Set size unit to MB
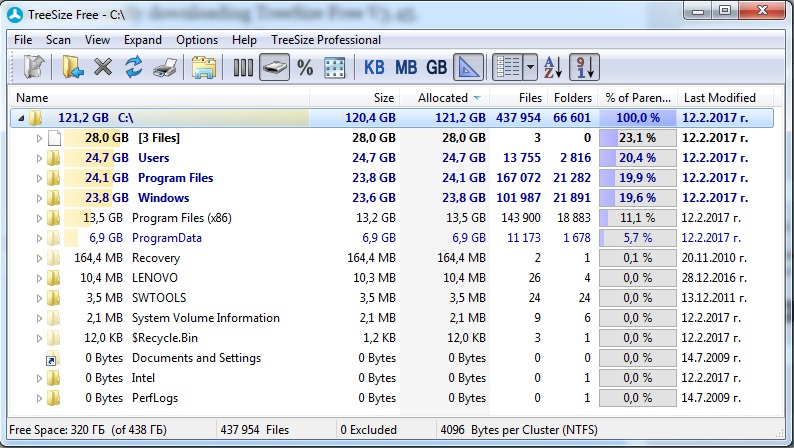 click(x=406, y=67)
